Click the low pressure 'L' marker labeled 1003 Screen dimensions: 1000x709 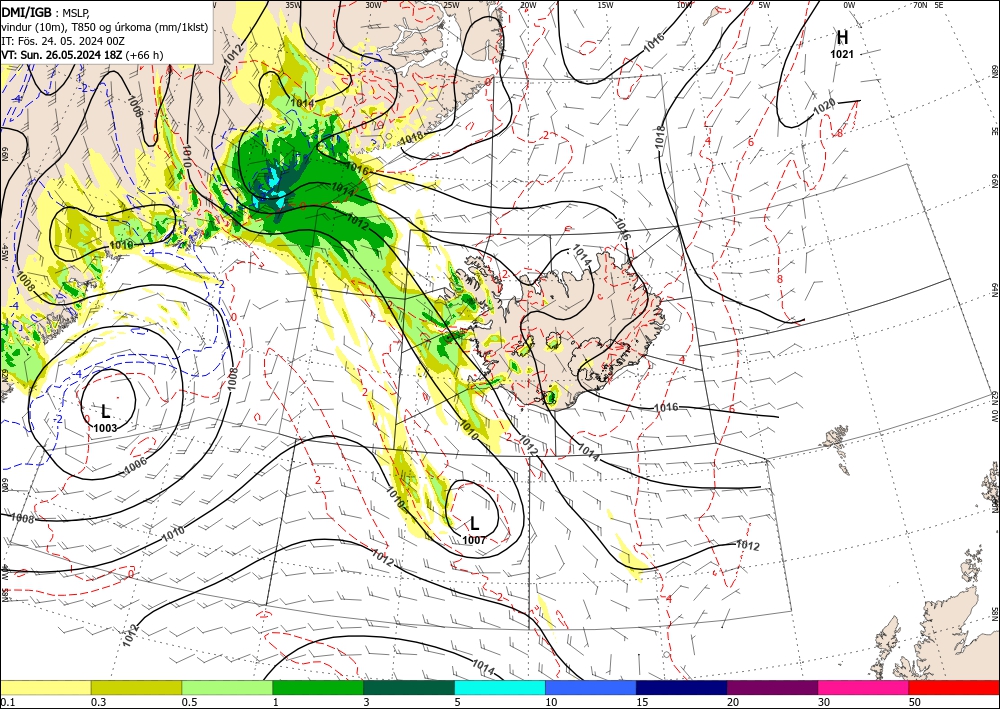pyautogui.click(x=106, y=411)
